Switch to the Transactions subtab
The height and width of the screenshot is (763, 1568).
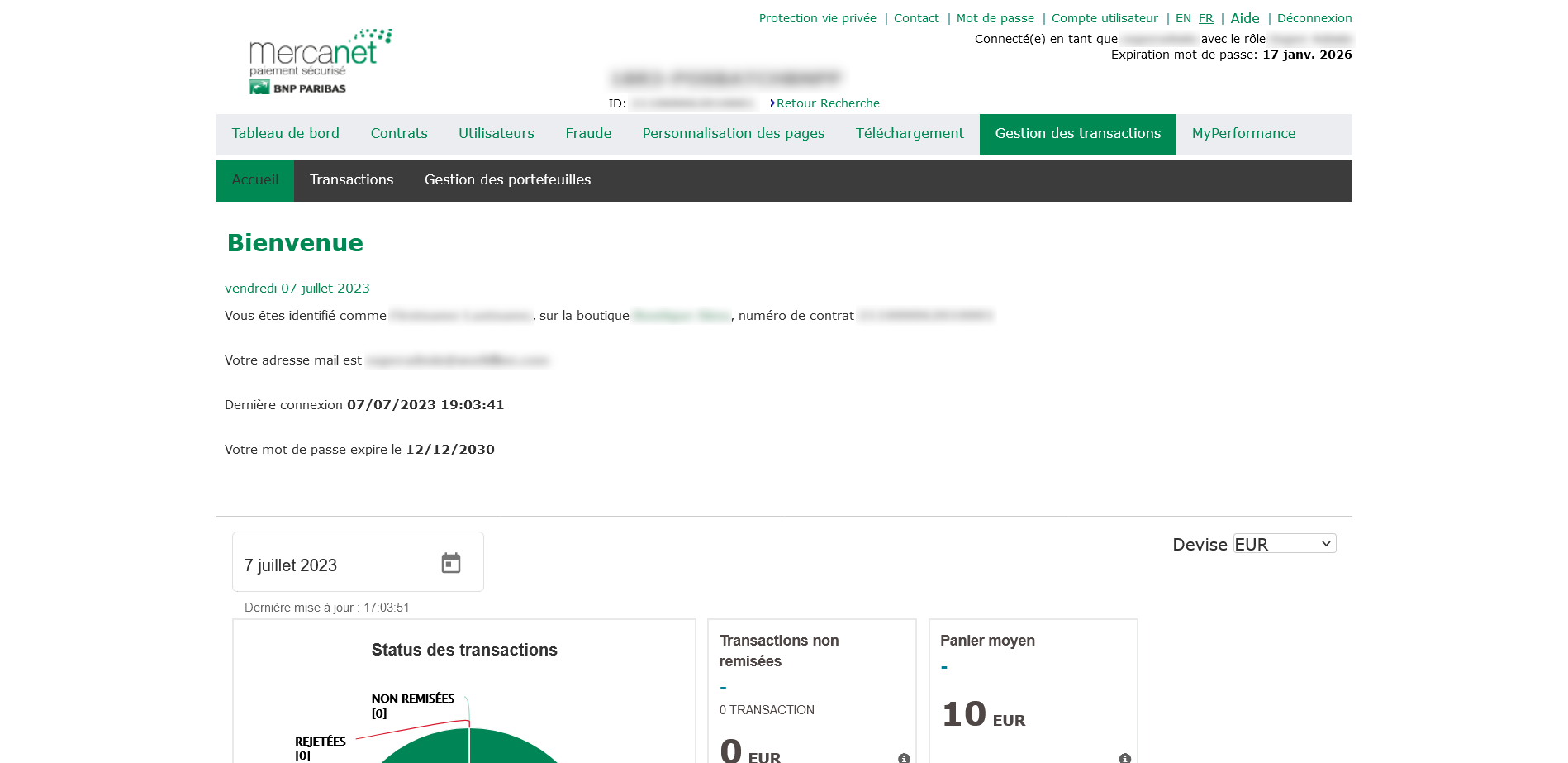[351, 179]
